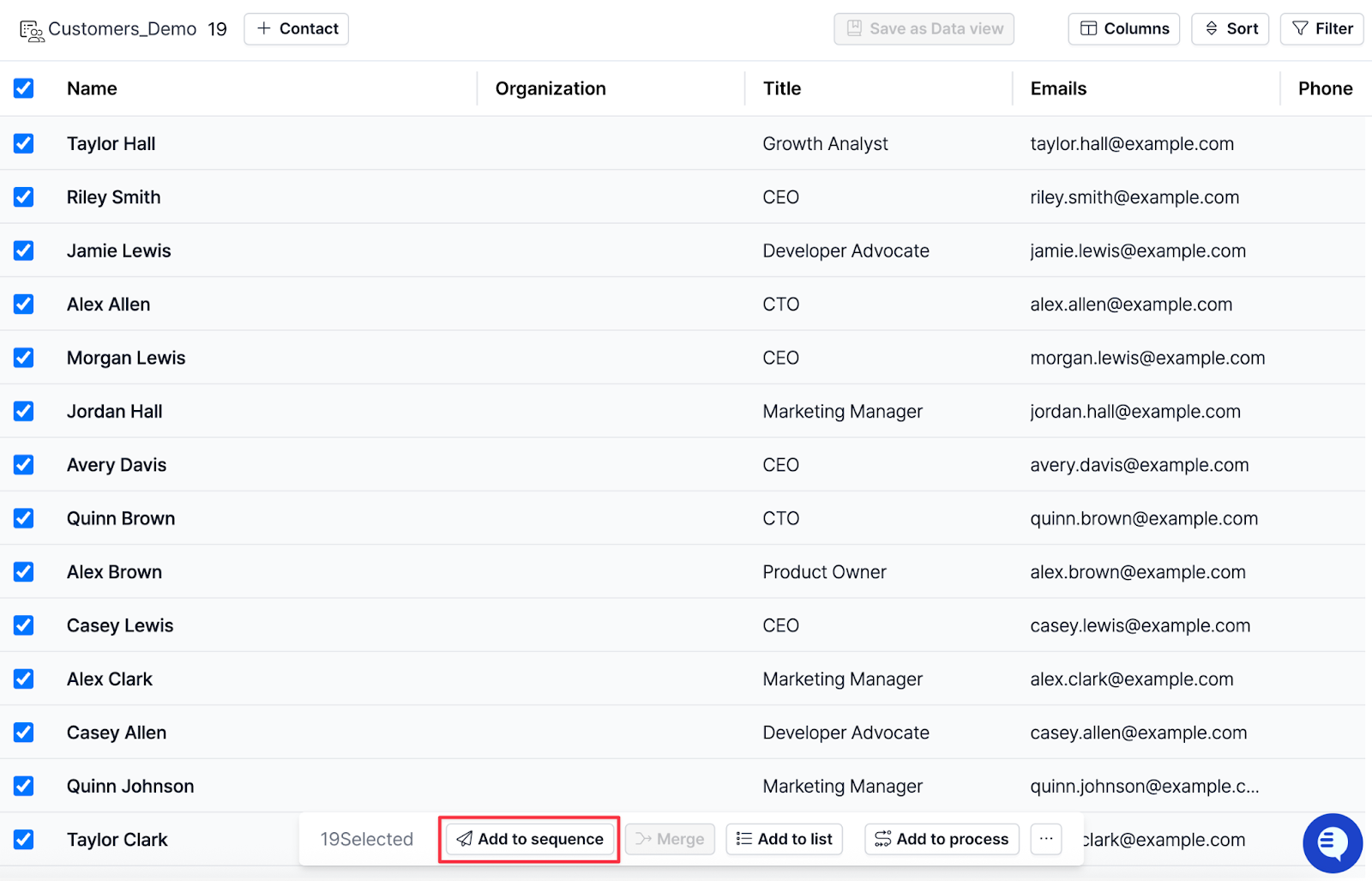Toggle Jordan Hall checkbox
This screenshot has height=881, width=1372.
[24, 412]
